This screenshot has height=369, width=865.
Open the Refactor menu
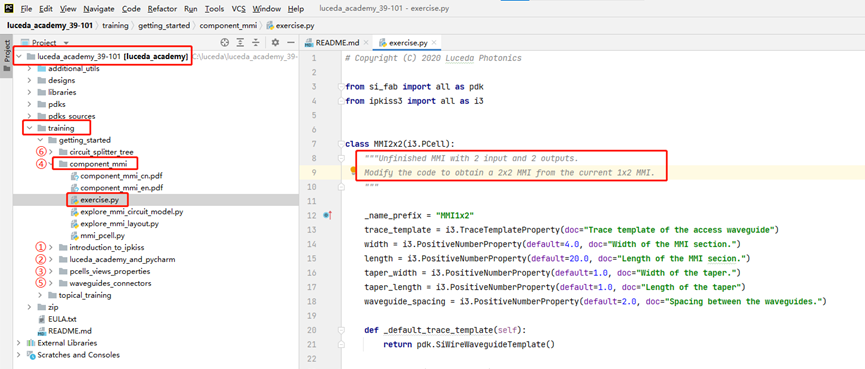pyautogui.click(x=162, y=9)
